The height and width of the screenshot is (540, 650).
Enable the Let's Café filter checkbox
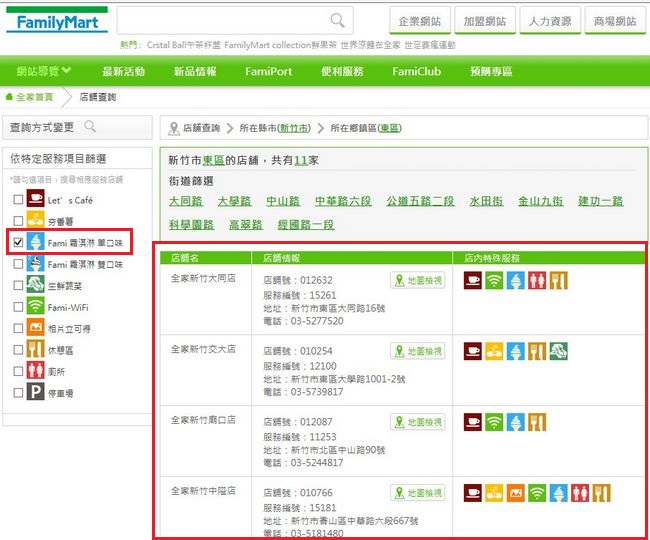pyautogui.click(x=17, y=200)
